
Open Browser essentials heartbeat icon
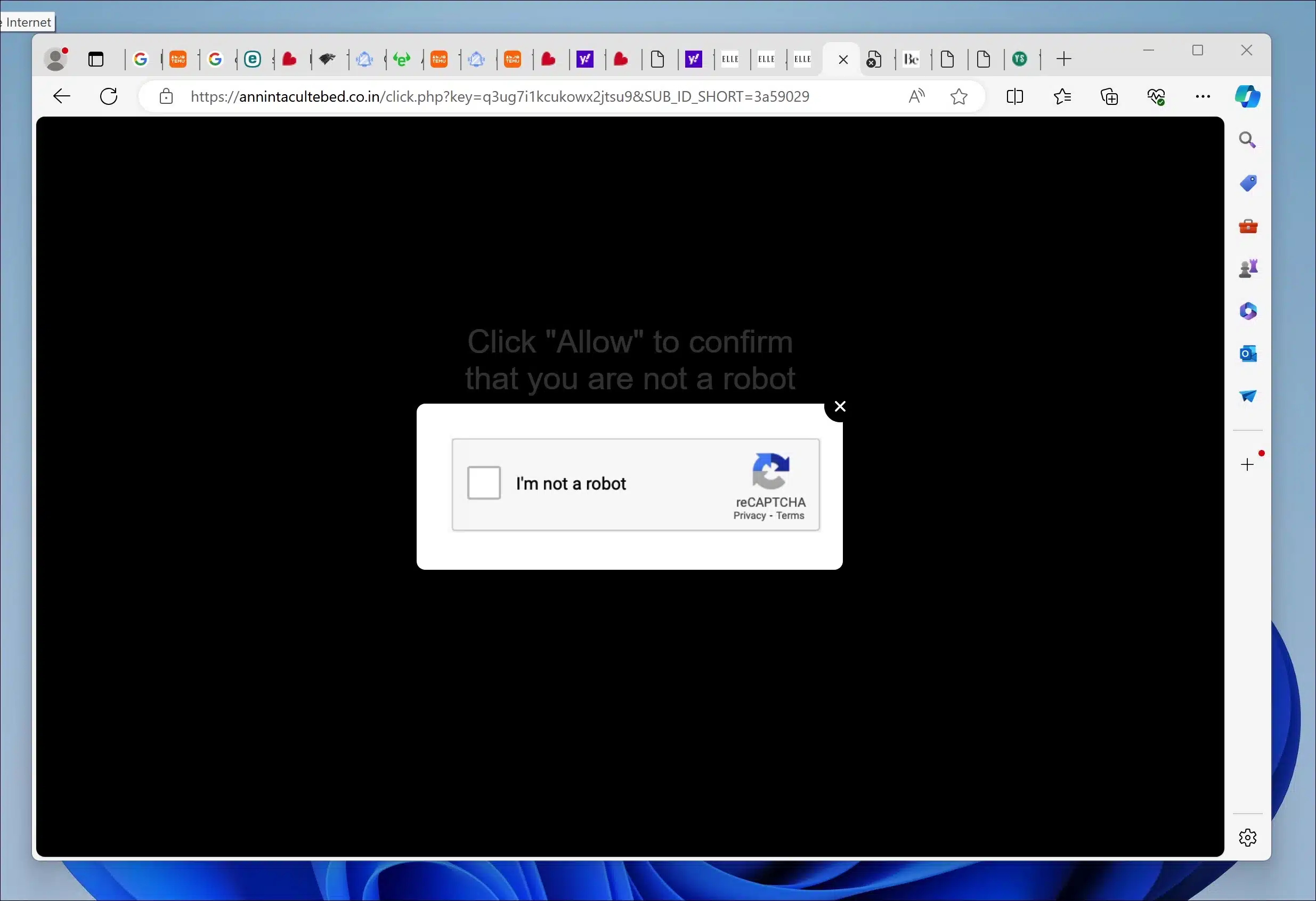click(1156, 97)
